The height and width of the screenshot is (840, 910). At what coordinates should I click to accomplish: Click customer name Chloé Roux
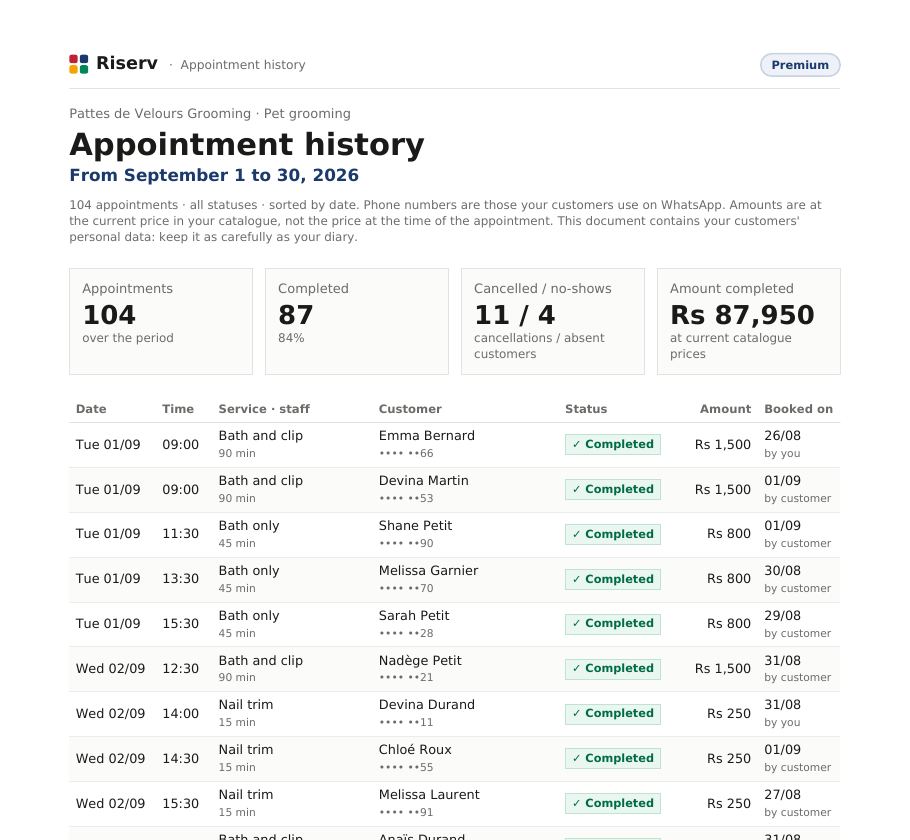point(415,749)
